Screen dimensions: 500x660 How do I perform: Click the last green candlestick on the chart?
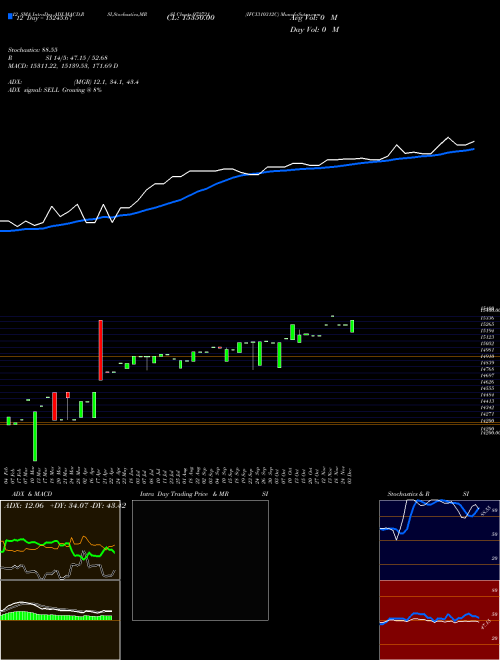click(x=352, y=326)
